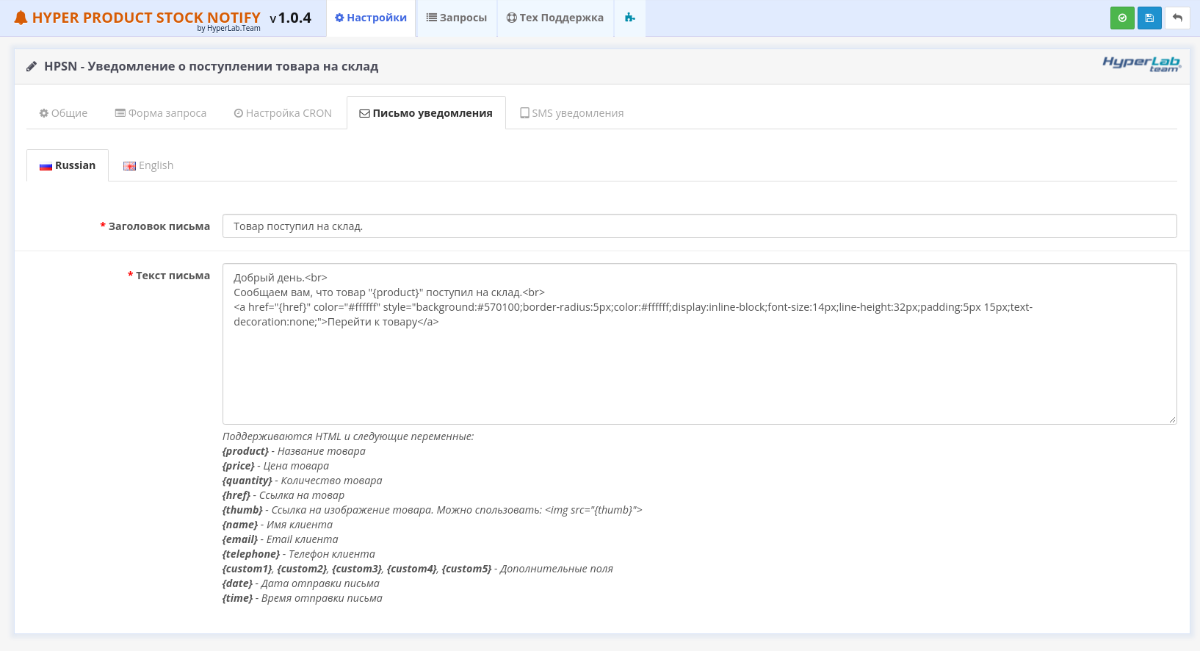Image resolution: width=1200 pixels, height=651 pixels.
Task: Click the Заголовок письма input field
Action: tap(698, 226)
